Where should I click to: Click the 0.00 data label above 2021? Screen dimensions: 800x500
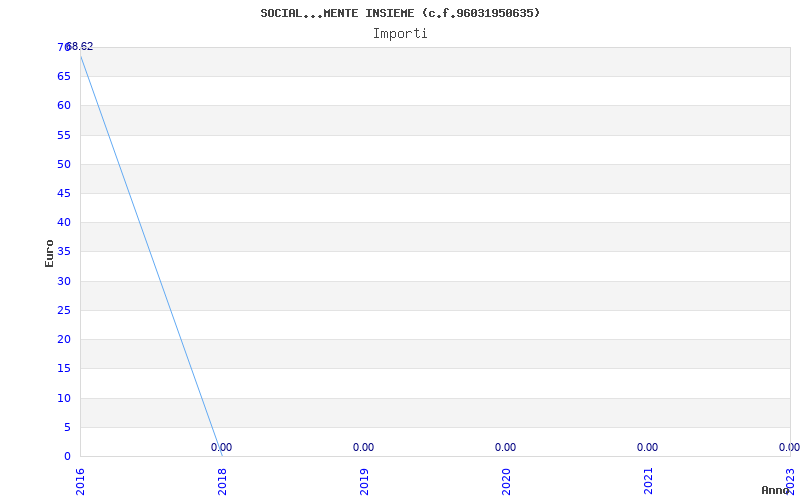(647, 447)
